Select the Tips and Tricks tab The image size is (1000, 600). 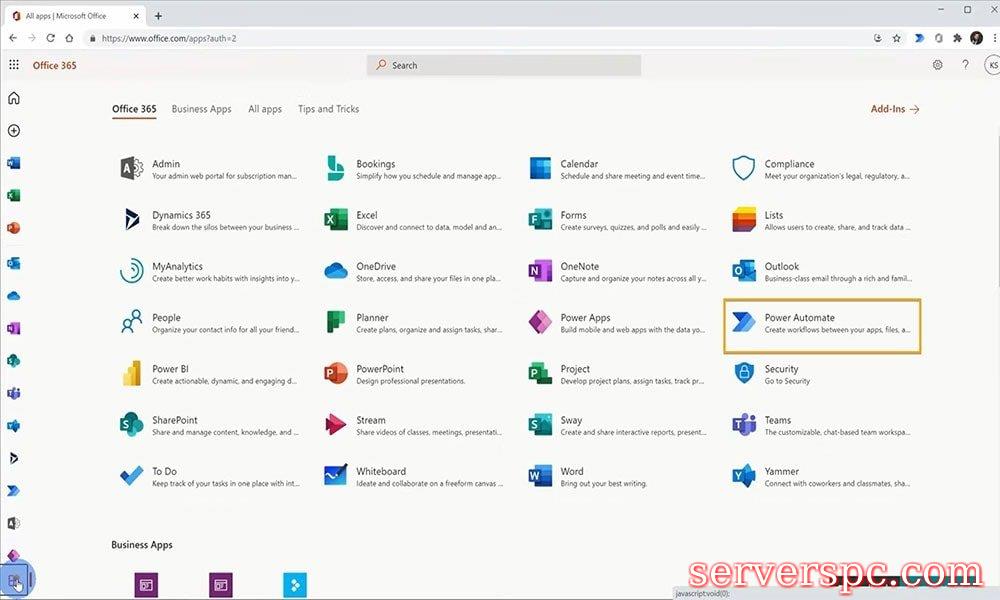328,109
